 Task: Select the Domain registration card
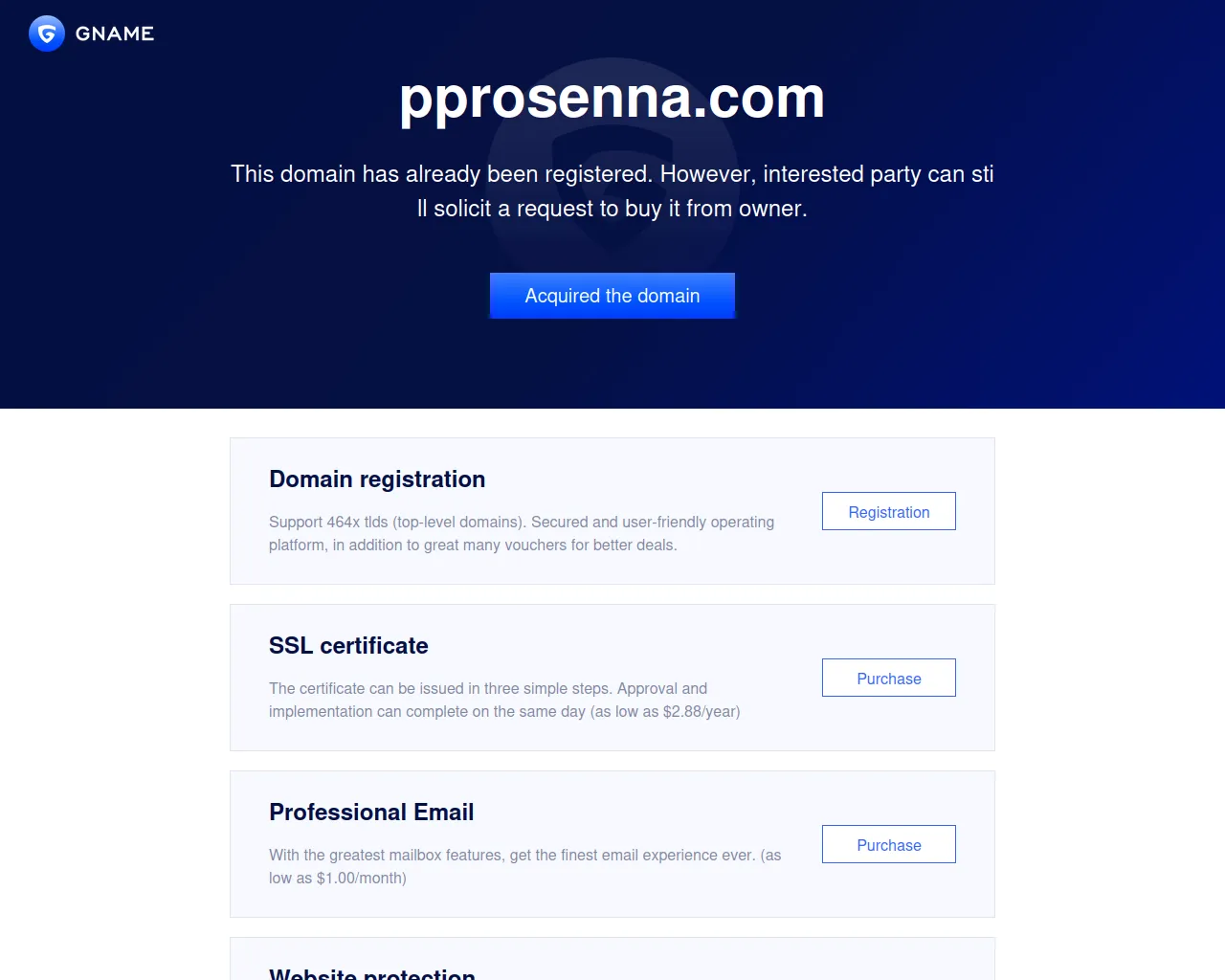click(612, 510)
